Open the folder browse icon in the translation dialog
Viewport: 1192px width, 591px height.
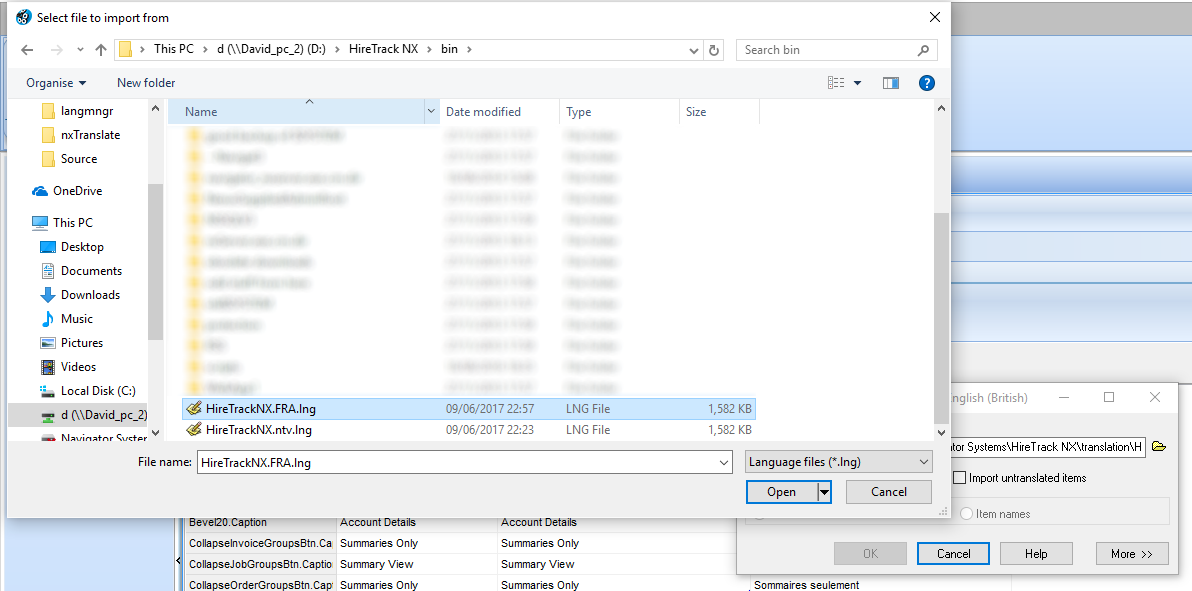tap(1159, 447)
